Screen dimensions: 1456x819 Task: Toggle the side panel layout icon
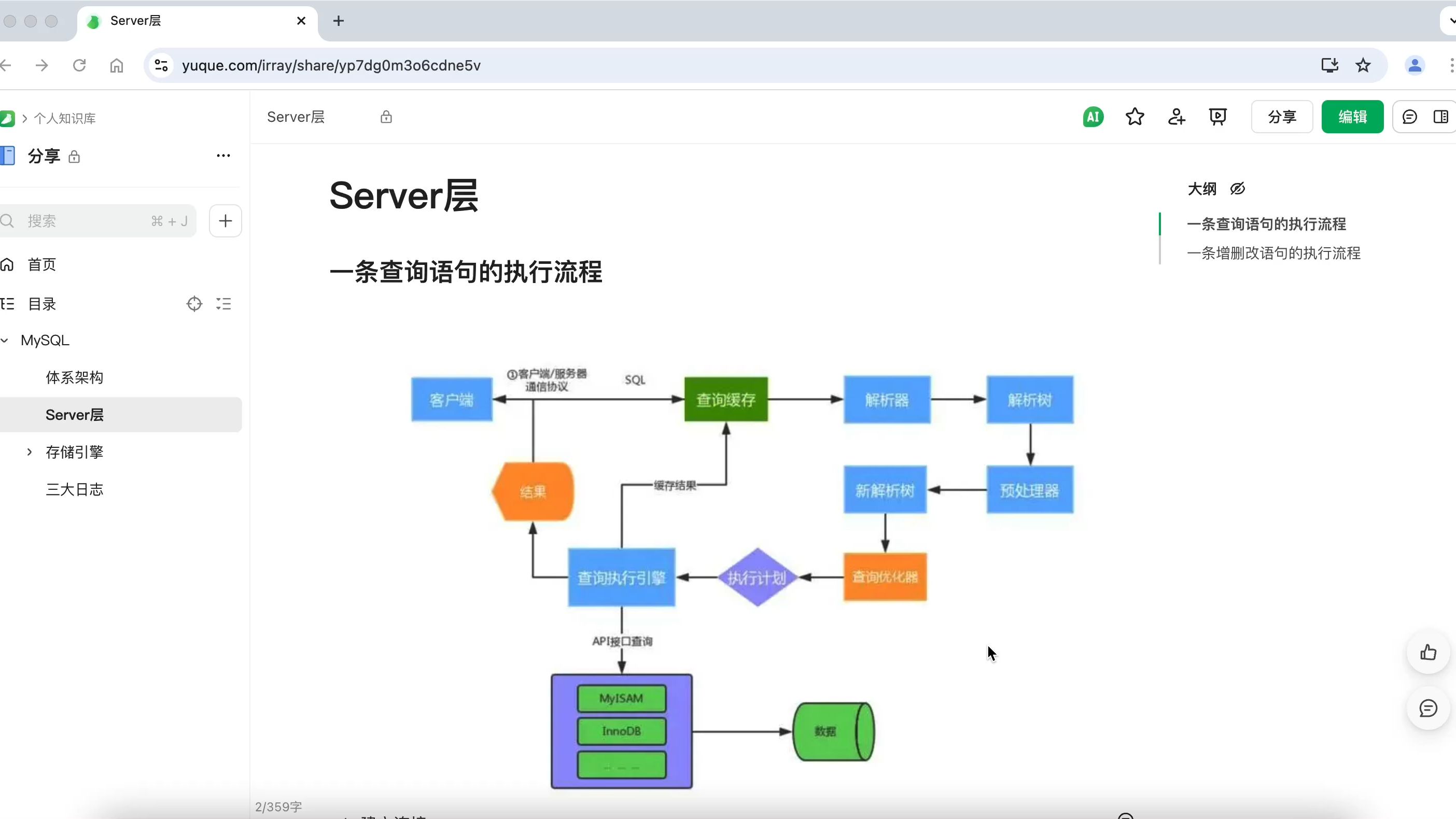[x=1441, y=117]
